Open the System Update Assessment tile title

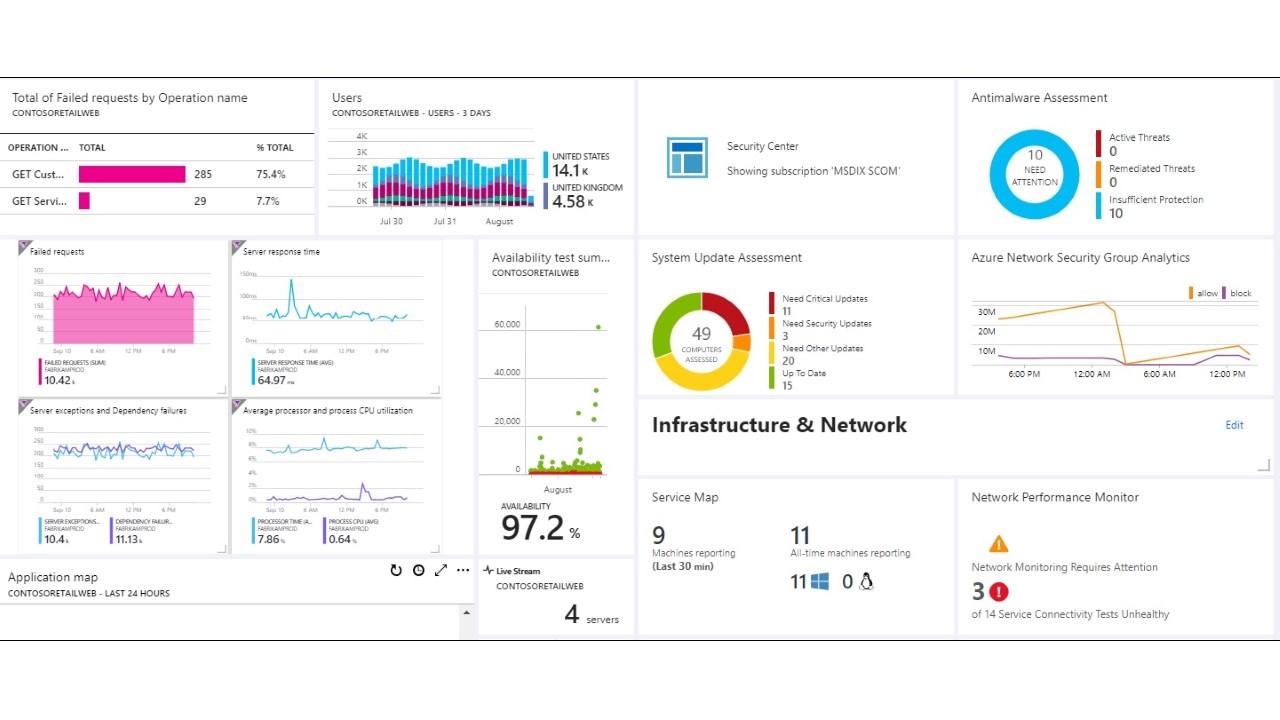click(727, 258)
